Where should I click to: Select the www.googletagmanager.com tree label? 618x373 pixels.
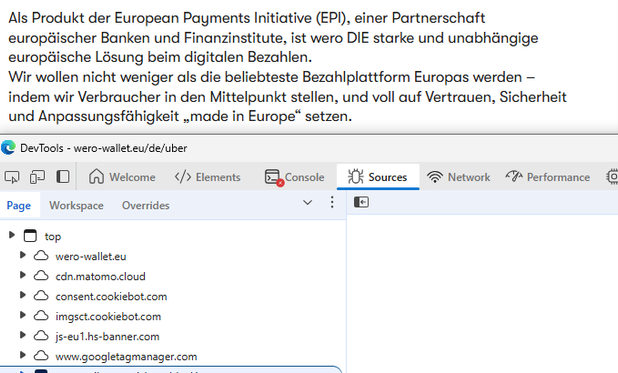(x=126, y=357)
